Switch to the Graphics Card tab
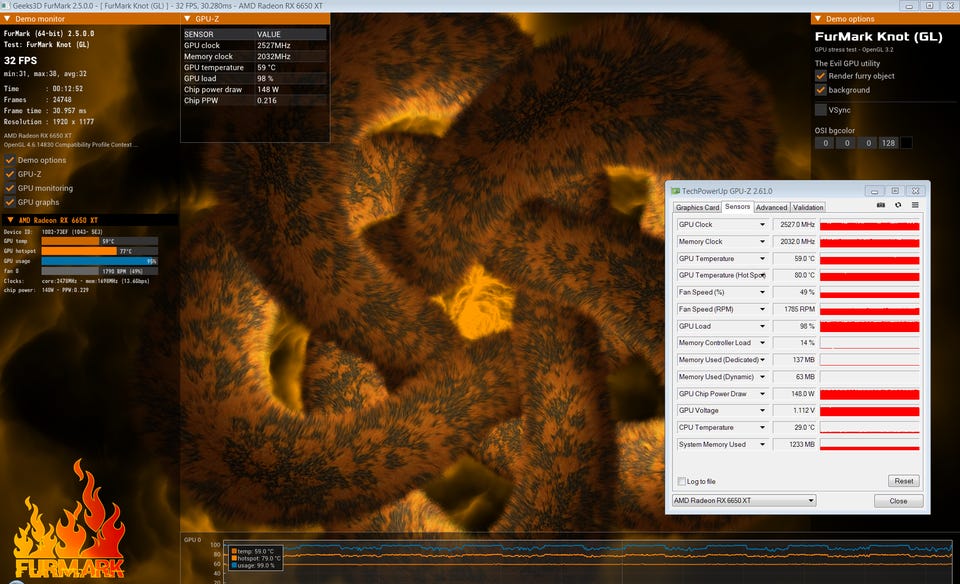 (x=697, y=208)
